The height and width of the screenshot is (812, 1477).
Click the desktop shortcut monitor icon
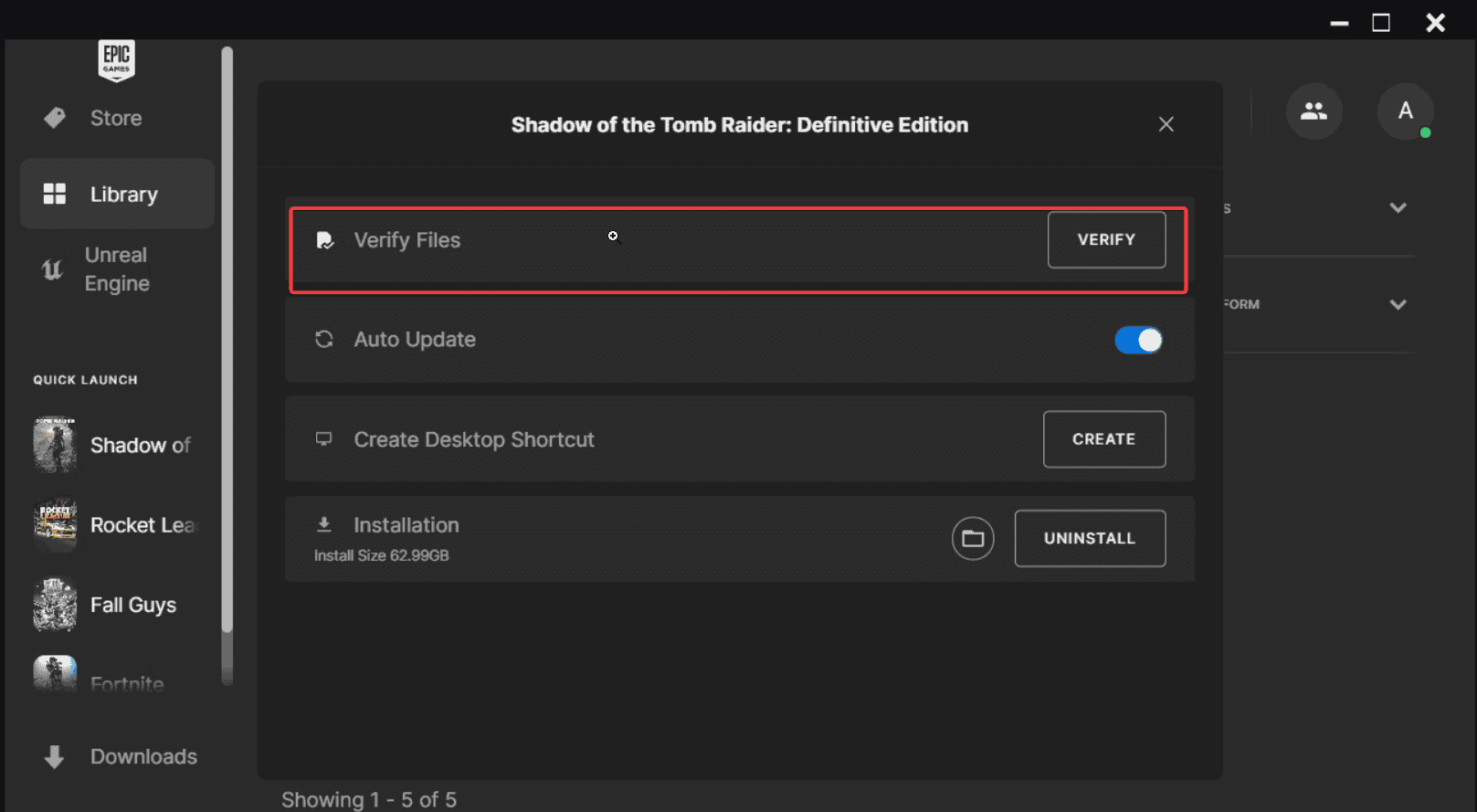pyautogui.click(x=323, y=438)
